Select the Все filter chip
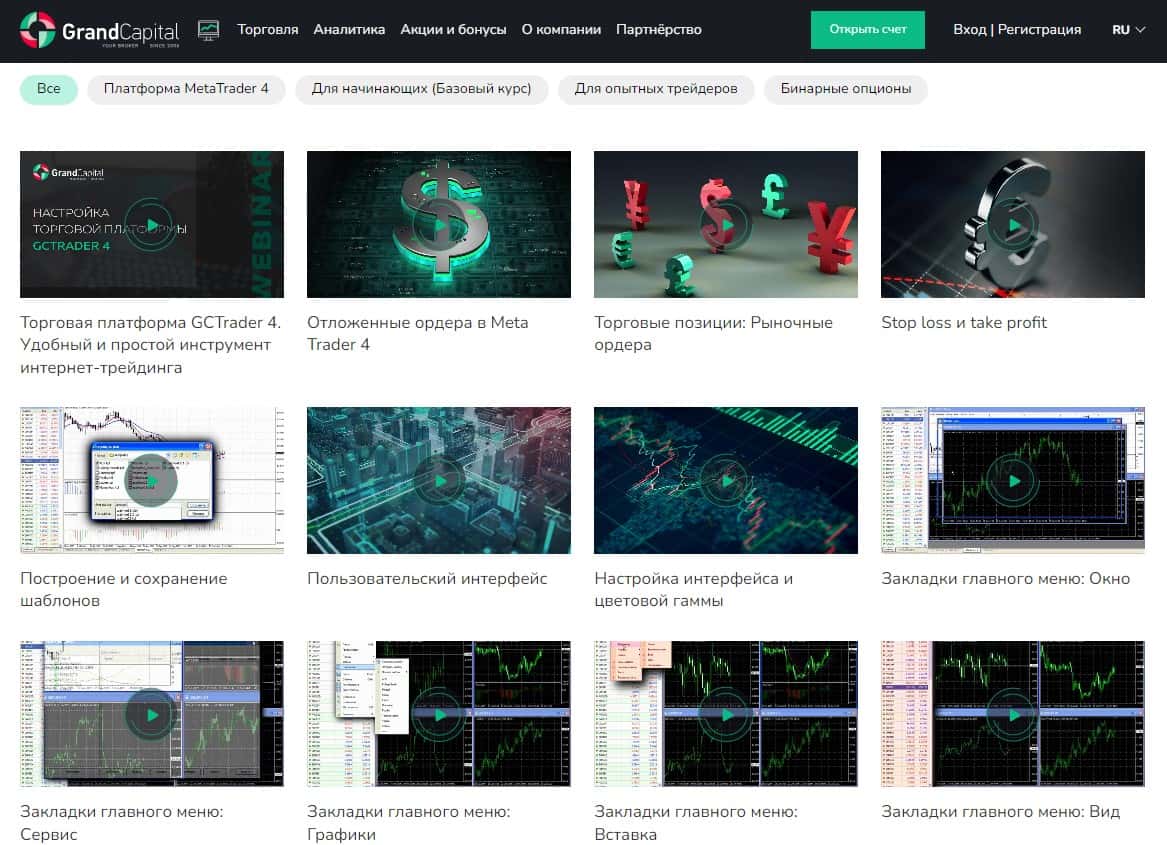The image size is (1167, 845). pyautogui.click(x=48, y=89)
